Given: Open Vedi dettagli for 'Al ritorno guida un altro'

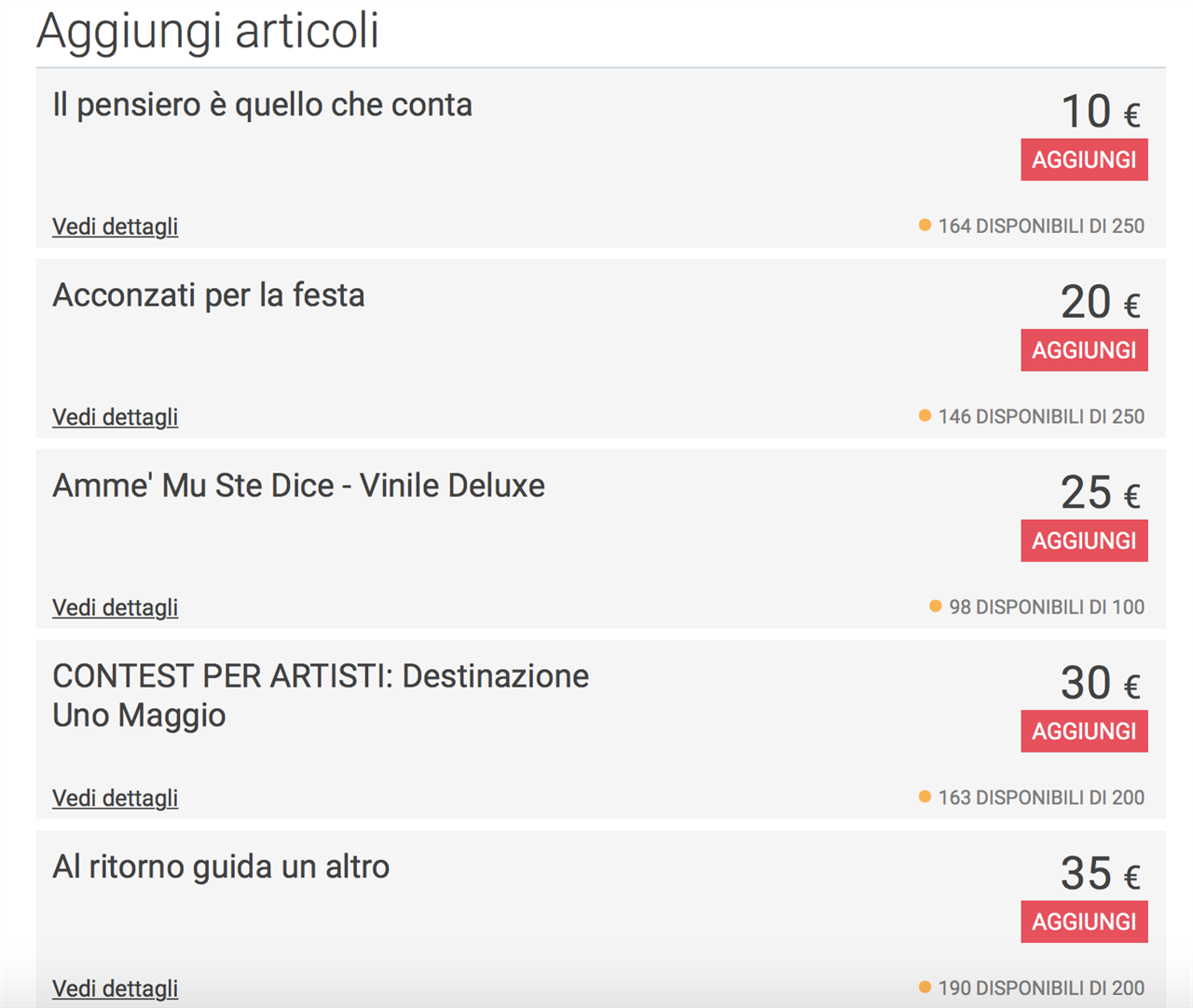Looking at the screenshot, I should 115,988.
